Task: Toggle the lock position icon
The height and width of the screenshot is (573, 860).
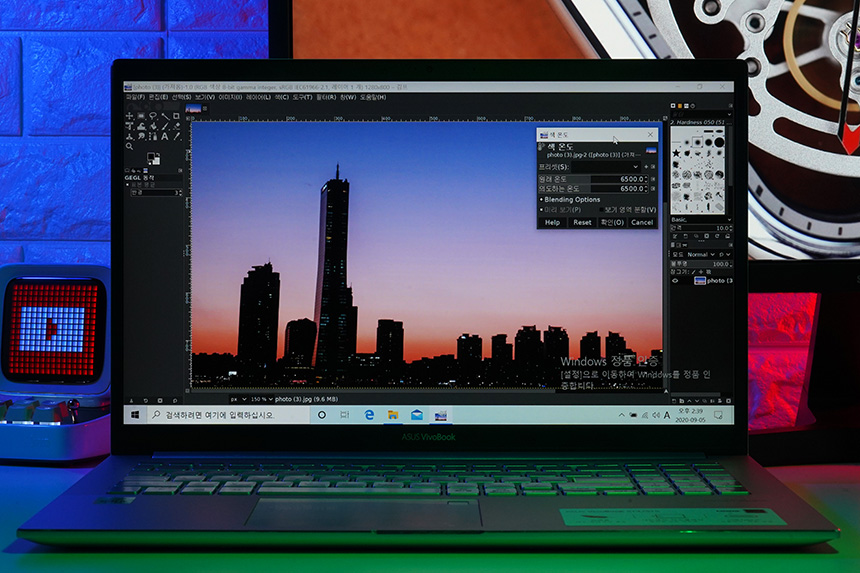Action: coord(701,272)
